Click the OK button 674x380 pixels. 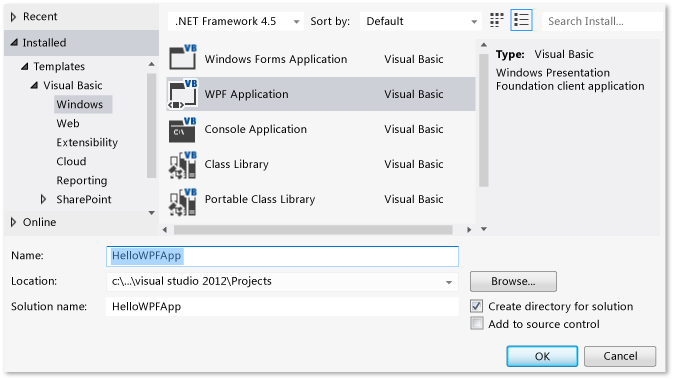pyautogui.click(x=542, y=356)
